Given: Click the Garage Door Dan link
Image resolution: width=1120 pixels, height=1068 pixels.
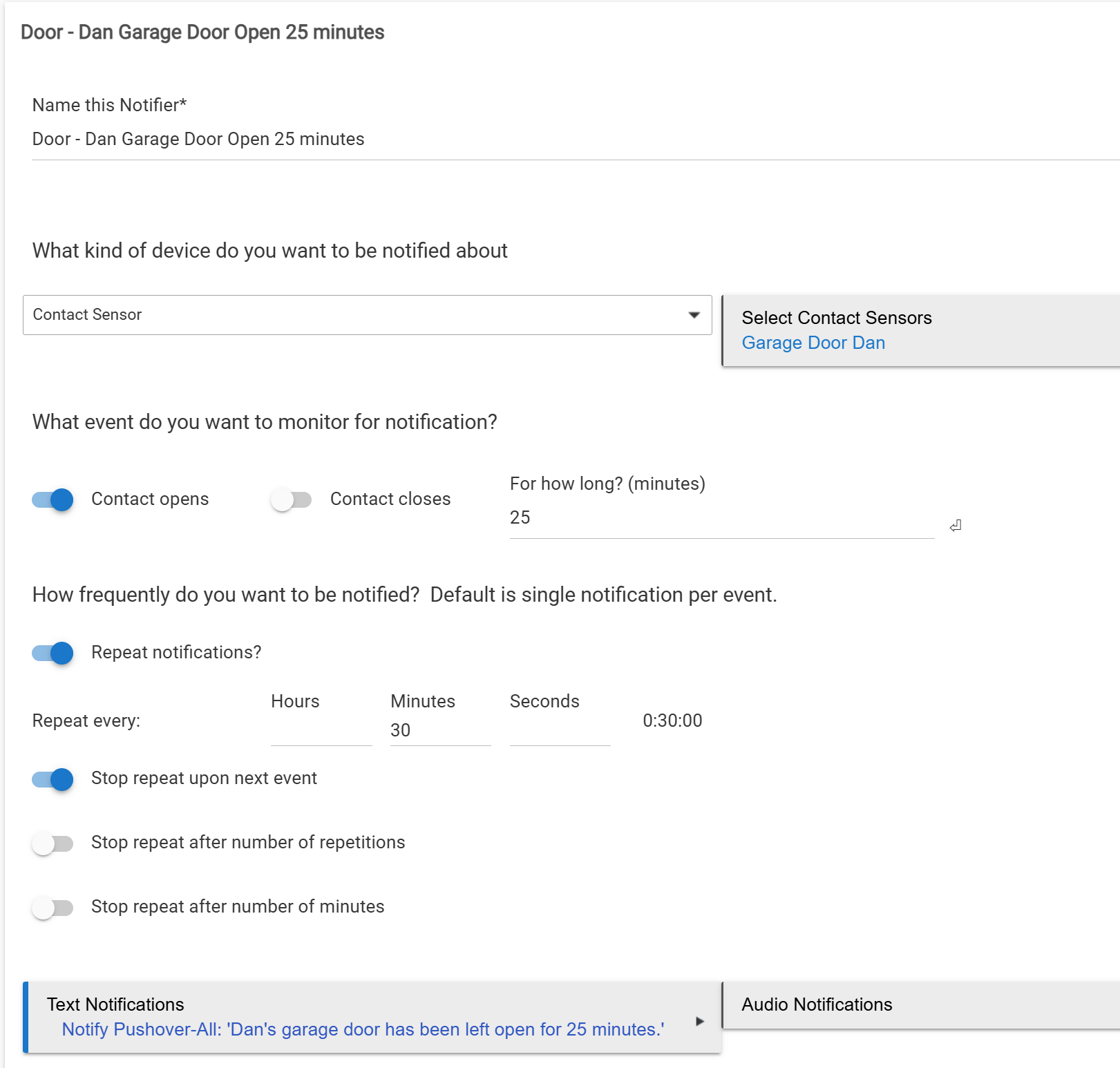Looking at the screenshot, I should pos(813,343).
